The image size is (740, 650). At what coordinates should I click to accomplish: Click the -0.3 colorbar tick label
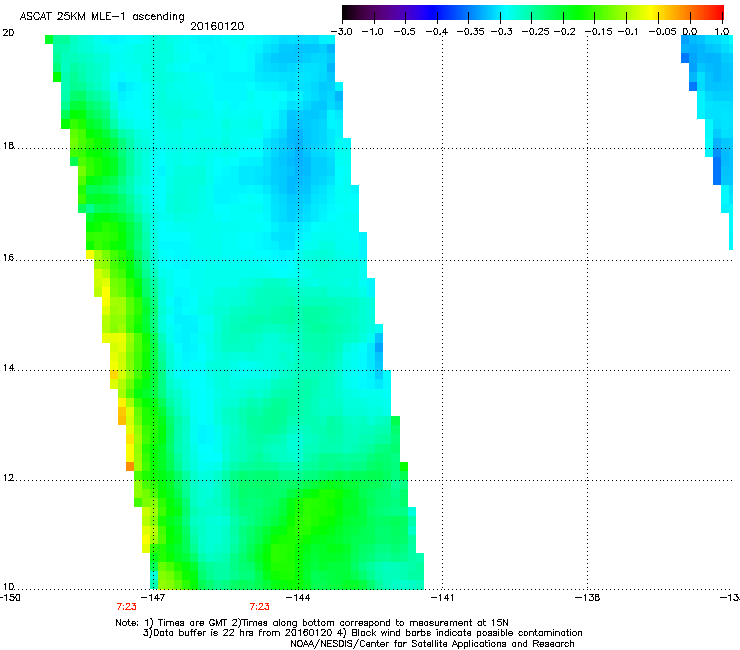[501, 32]
